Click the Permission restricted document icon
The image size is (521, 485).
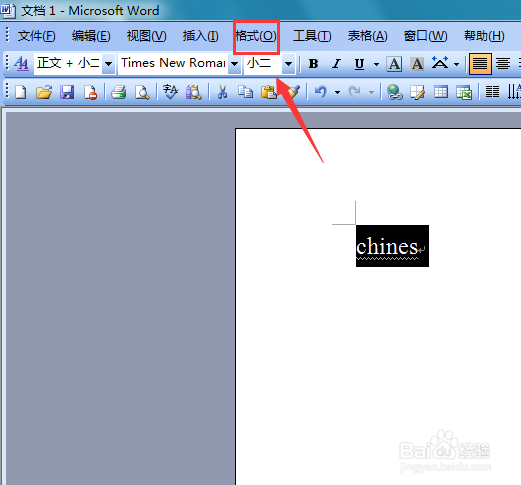[90, 92]
